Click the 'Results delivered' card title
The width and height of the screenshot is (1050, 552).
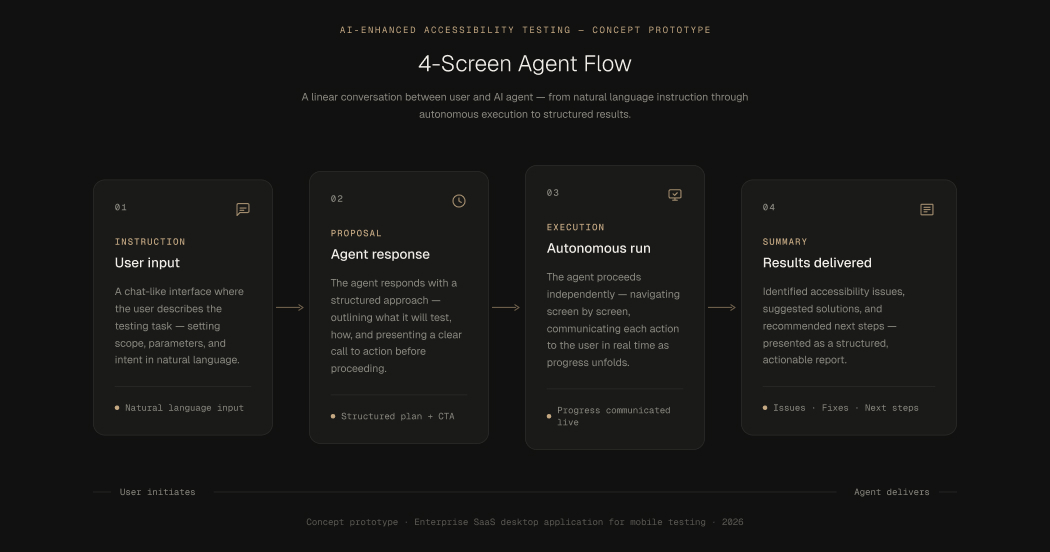tap(817, 263)
